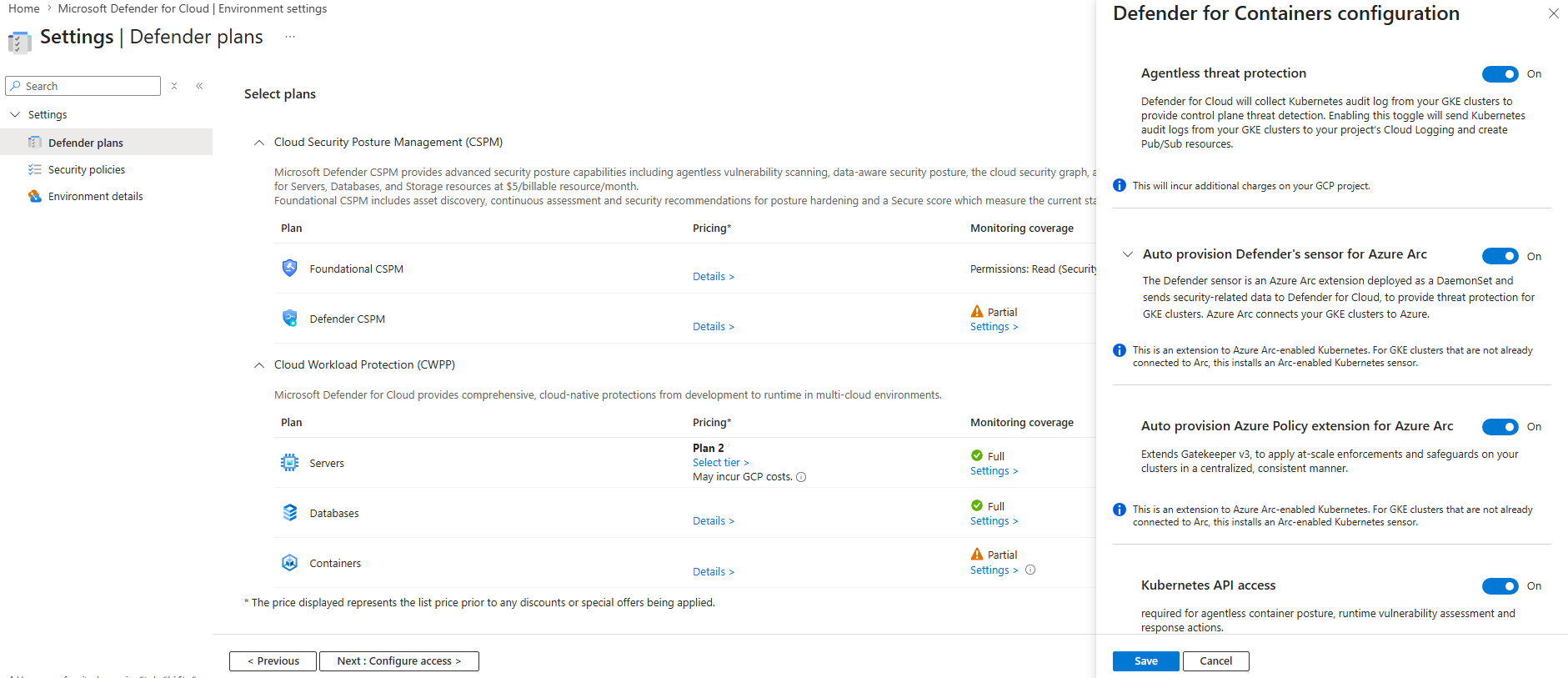Click info icon next to May incur GCP costs
The image size is (1568, 678).
(x=801, y=478)
